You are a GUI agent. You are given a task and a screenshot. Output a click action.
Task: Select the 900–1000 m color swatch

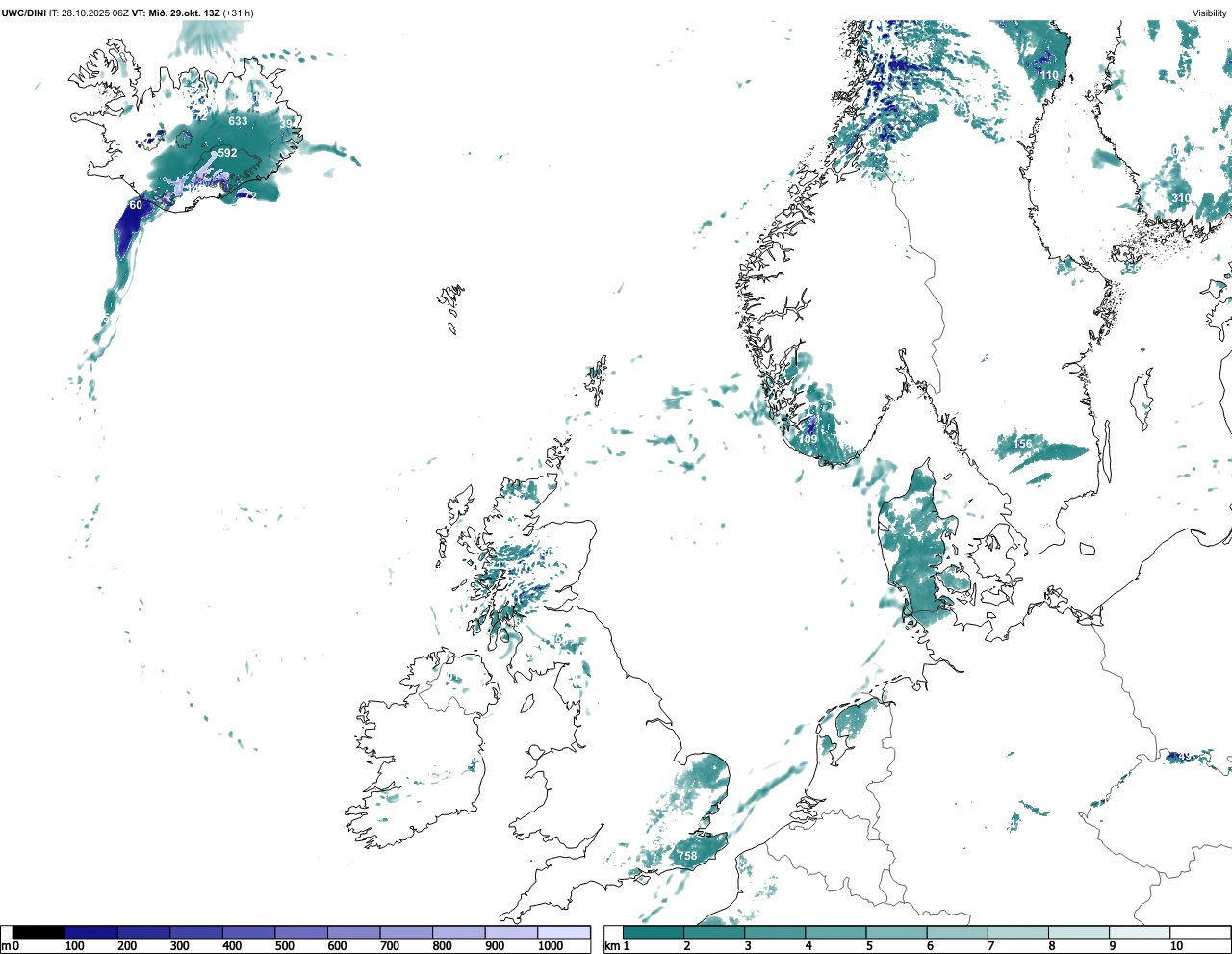pyautogui.click(x=511, y=933)
